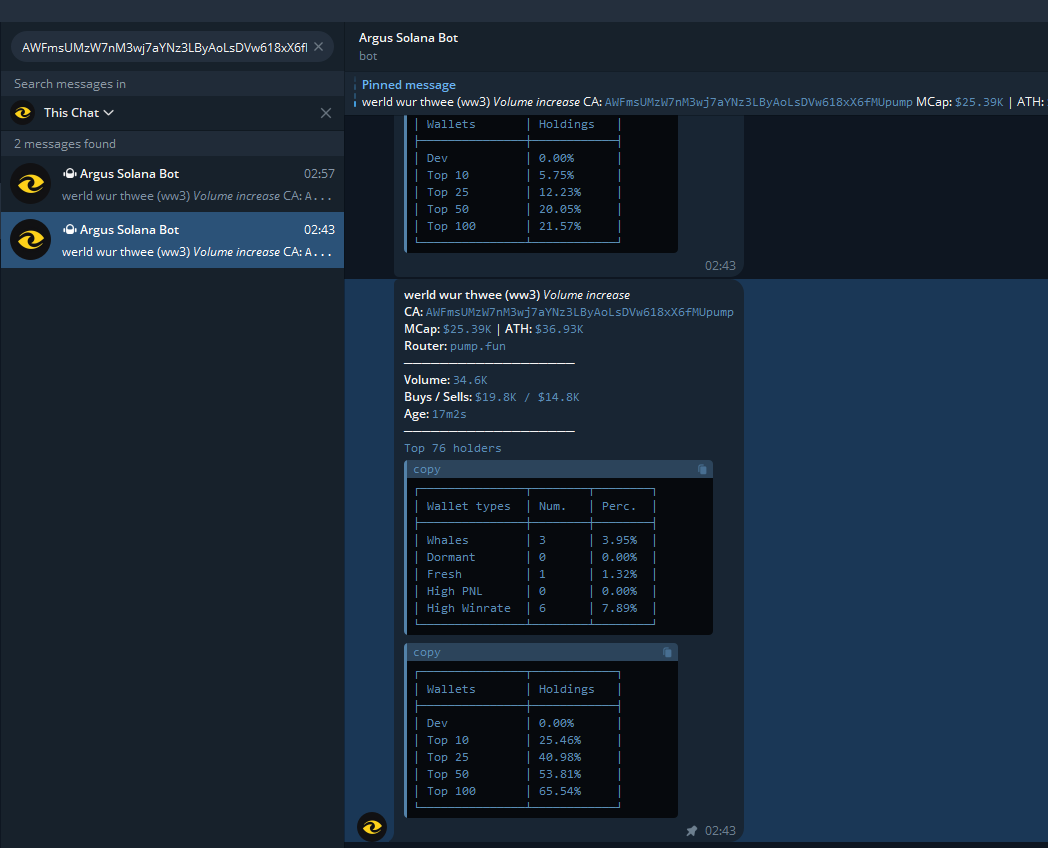Click the Dormant 0.00% wallet row
Viewport: 1048px width, 848px height.
click(535, 557)
